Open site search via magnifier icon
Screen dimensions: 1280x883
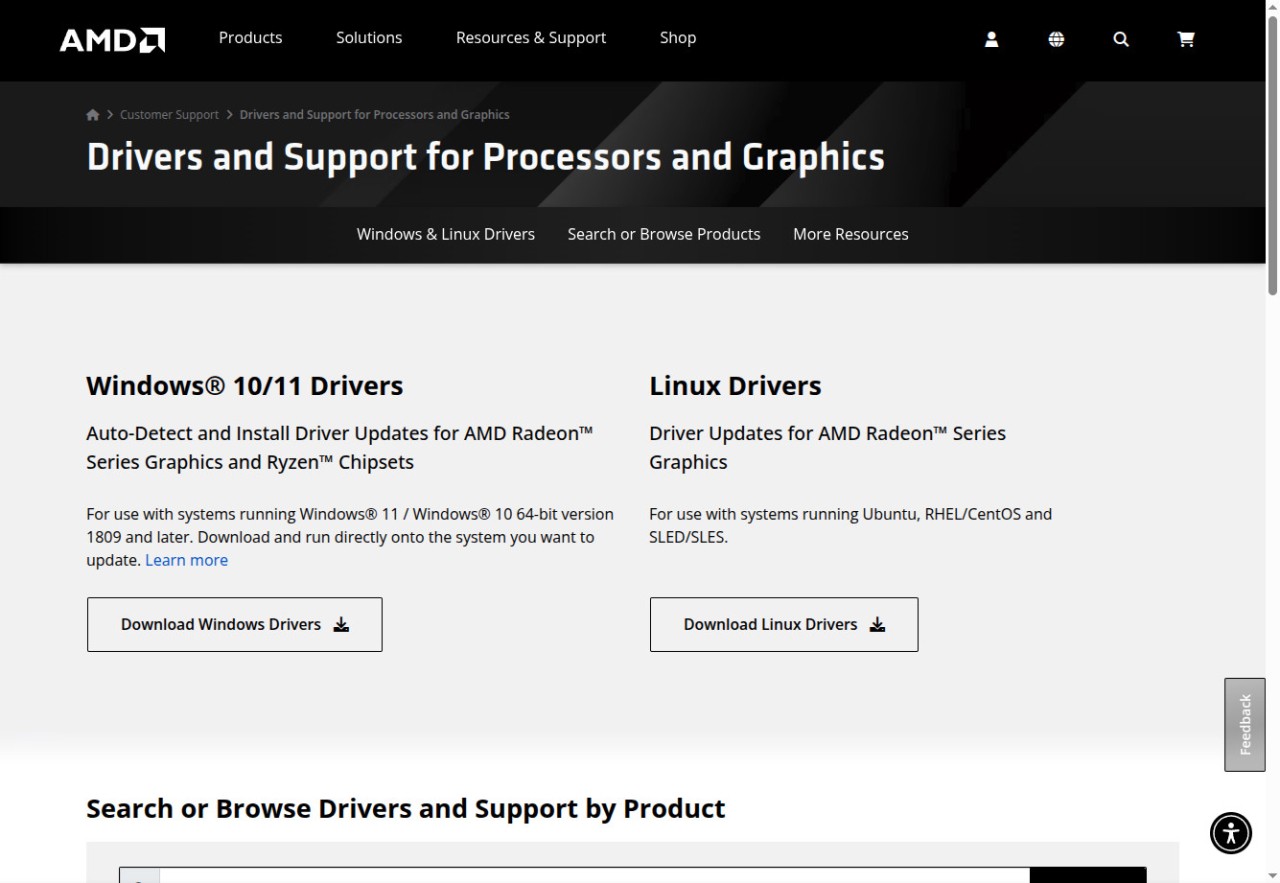tap(1121, 39)
